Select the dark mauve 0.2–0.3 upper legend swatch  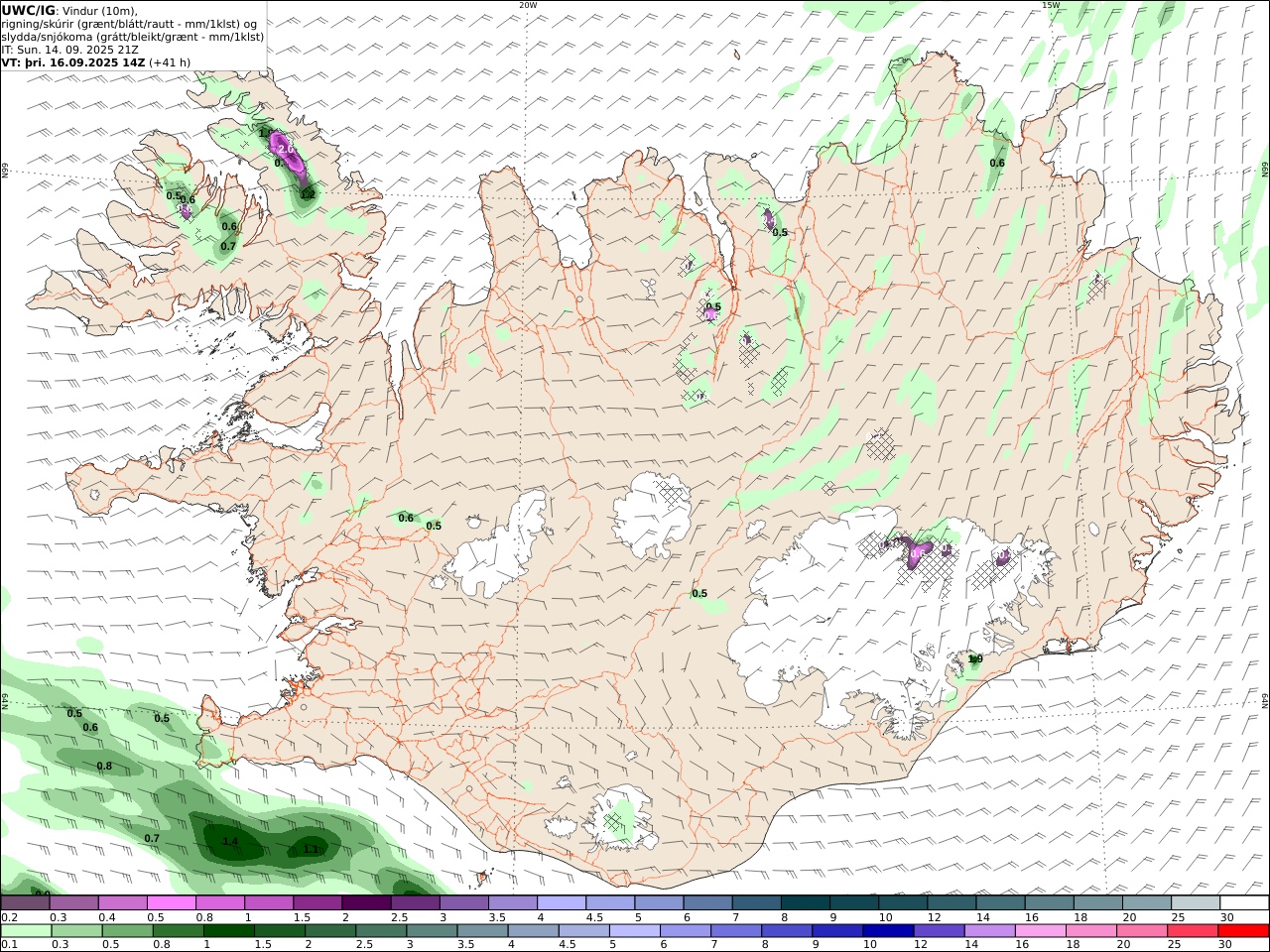coord(25,903)
